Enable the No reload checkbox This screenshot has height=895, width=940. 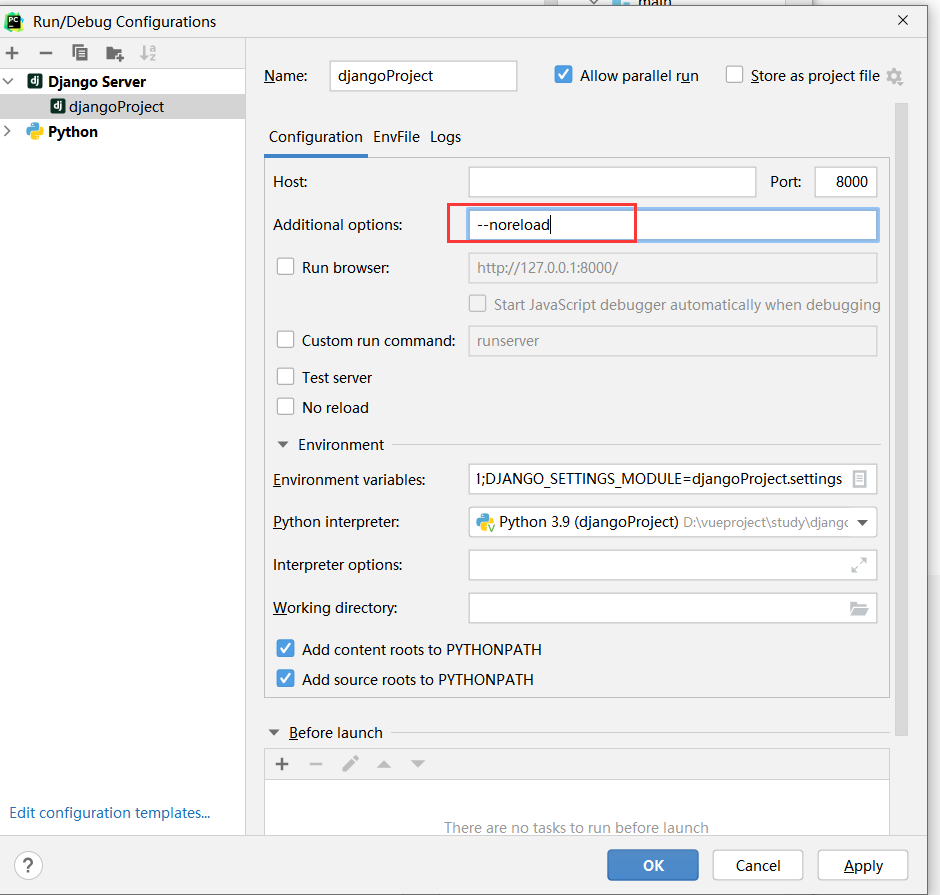click(x=285, y=407)
